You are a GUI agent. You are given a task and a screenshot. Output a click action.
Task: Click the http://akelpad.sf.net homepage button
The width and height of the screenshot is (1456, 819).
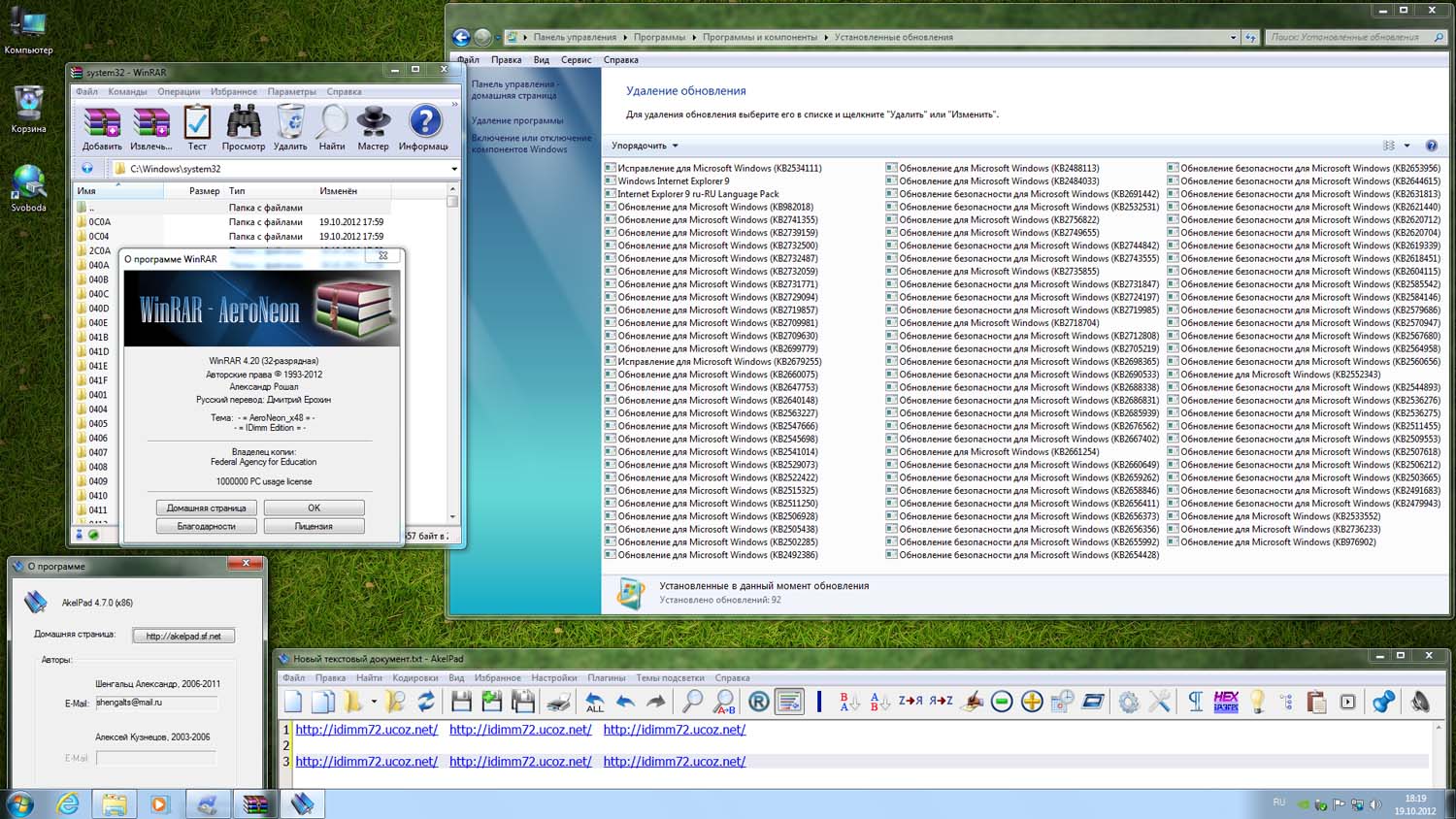(183, 636)
